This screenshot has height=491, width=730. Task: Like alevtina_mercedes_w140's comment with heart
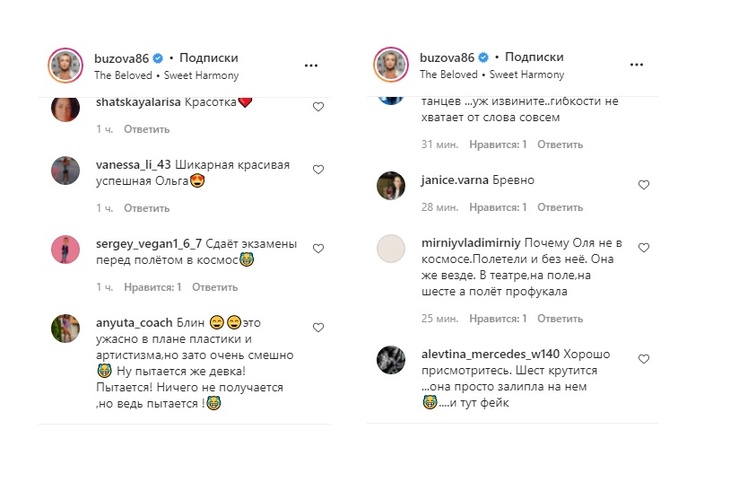[644, 359]
